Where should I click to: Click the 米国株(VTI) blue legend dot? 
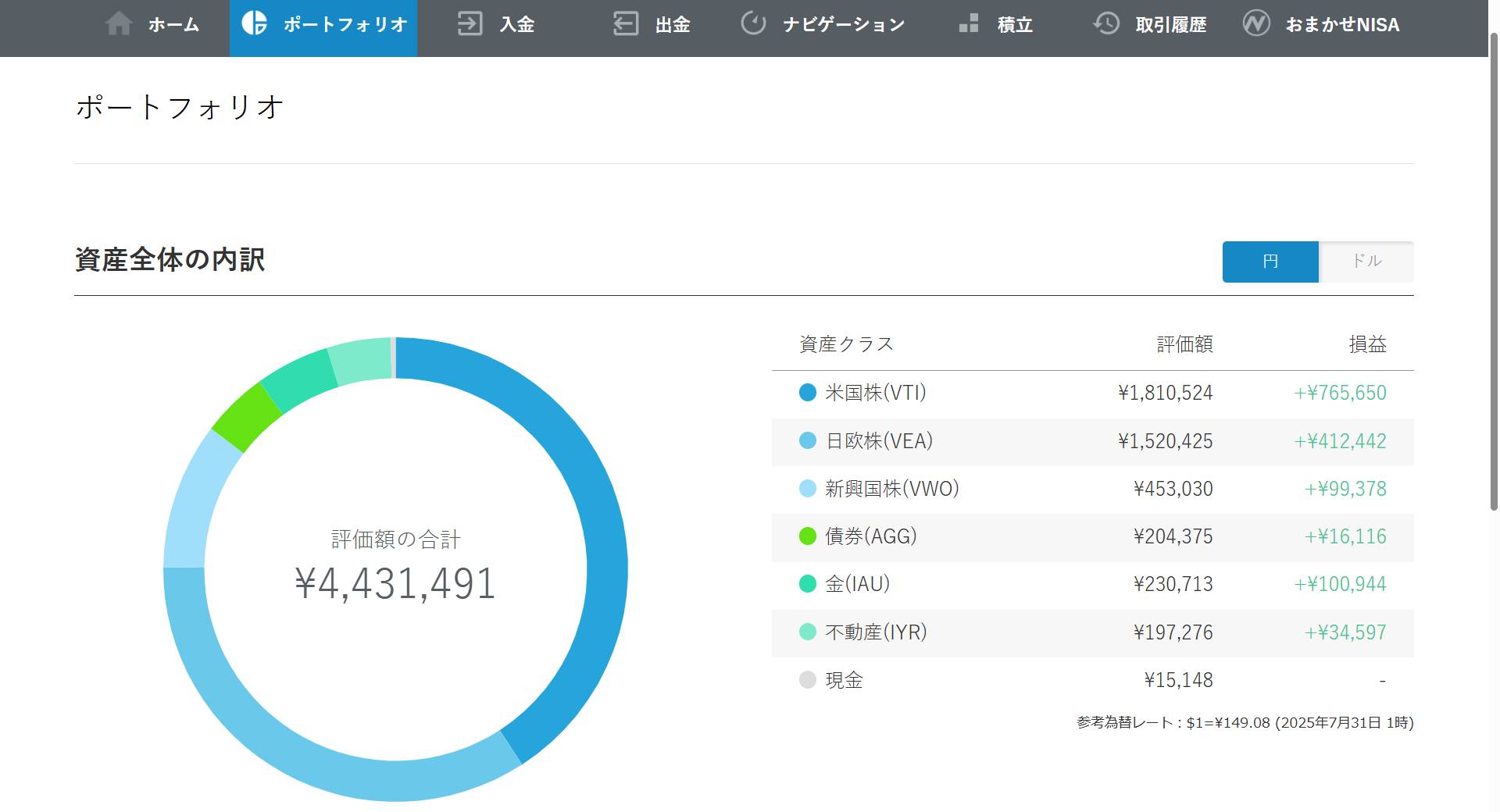[x=808, y=393]
